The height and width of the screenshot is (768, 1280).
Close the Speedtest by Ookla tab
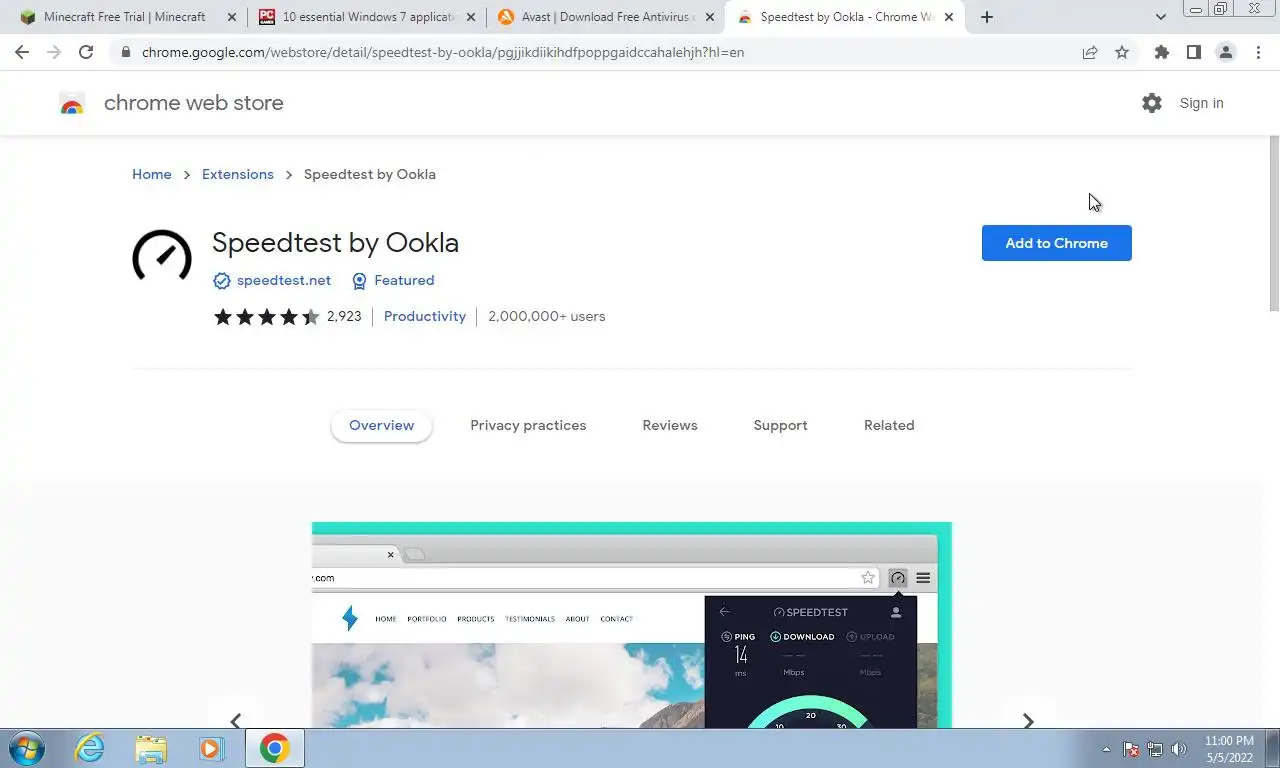pos(949,17)
